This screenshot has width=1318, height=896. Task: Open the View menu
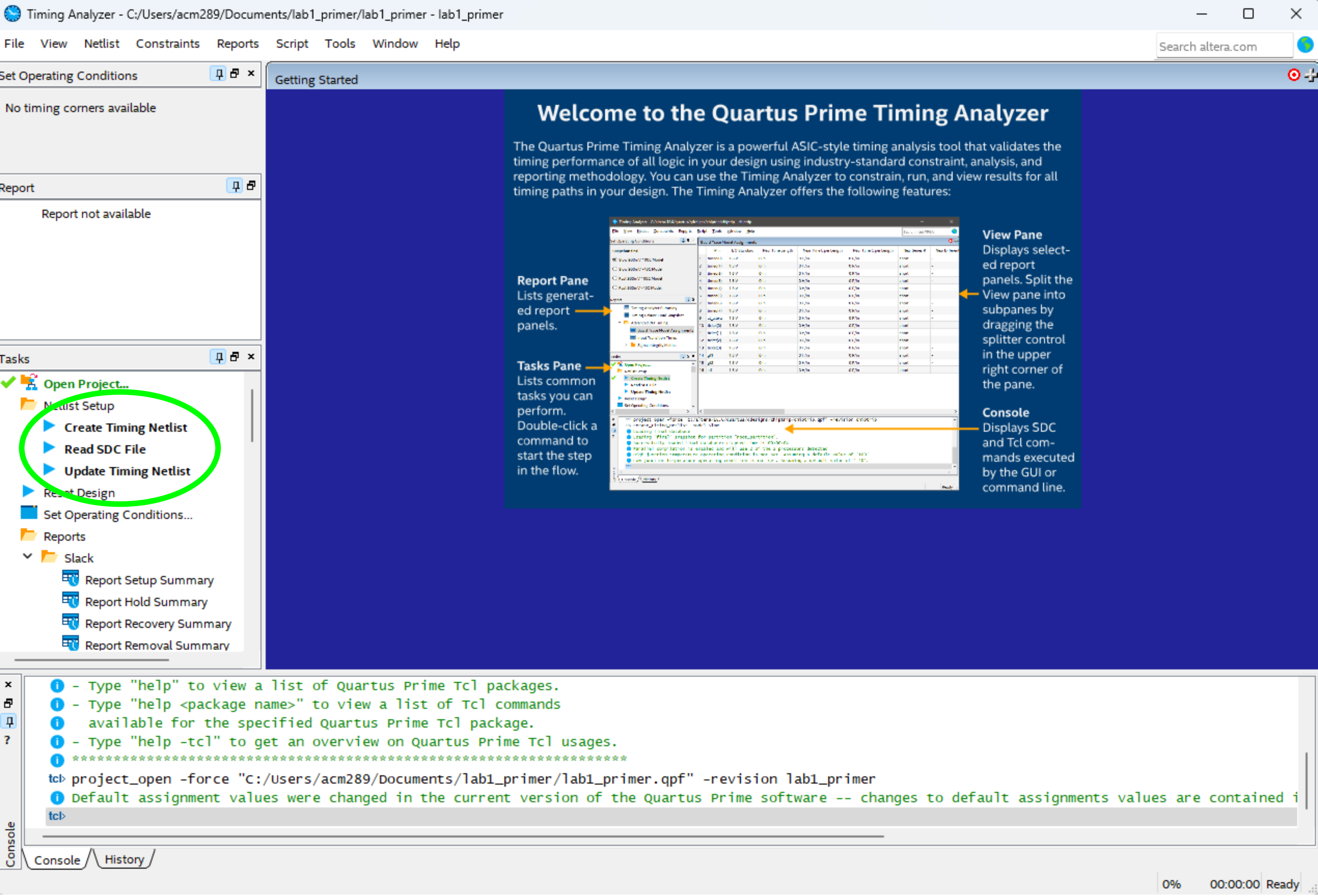53,44
